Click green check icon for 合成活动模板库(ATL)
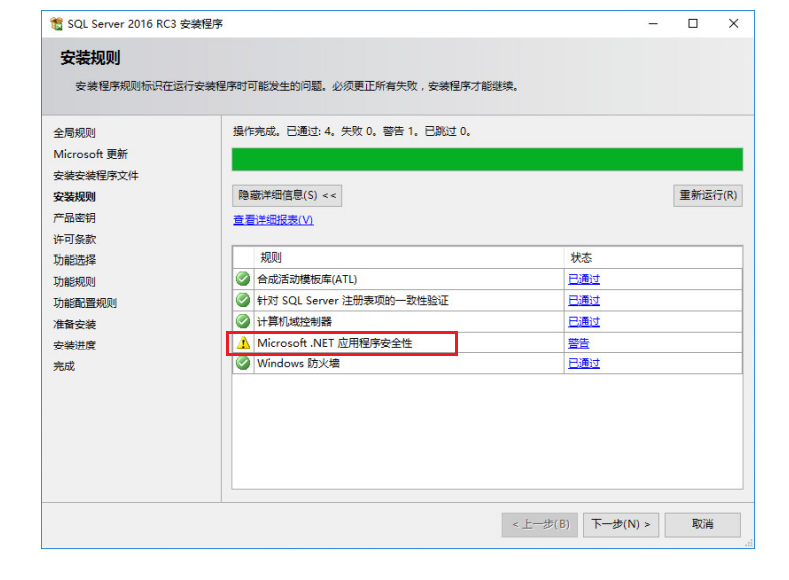This screenshot has height=580, width=789. [243, 278]
